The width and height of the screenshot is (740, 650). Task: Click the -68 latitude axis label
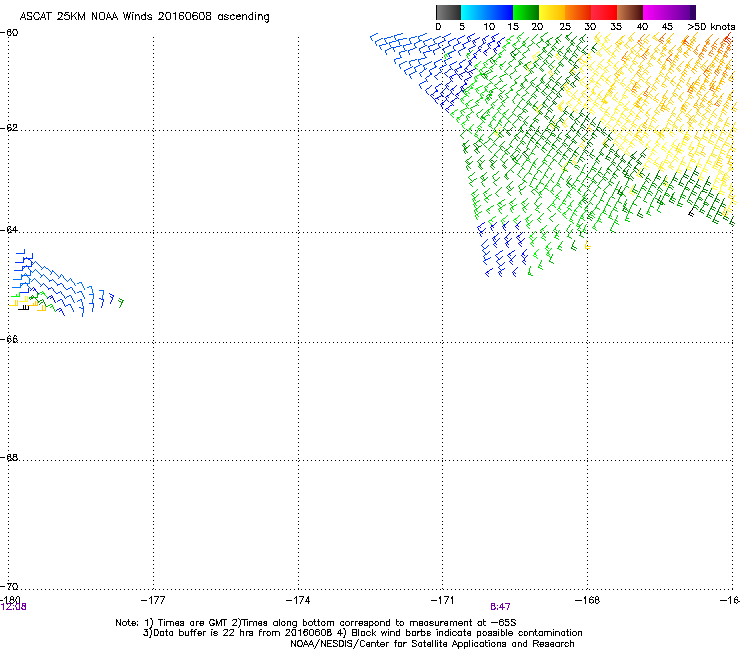coord(9,457)
